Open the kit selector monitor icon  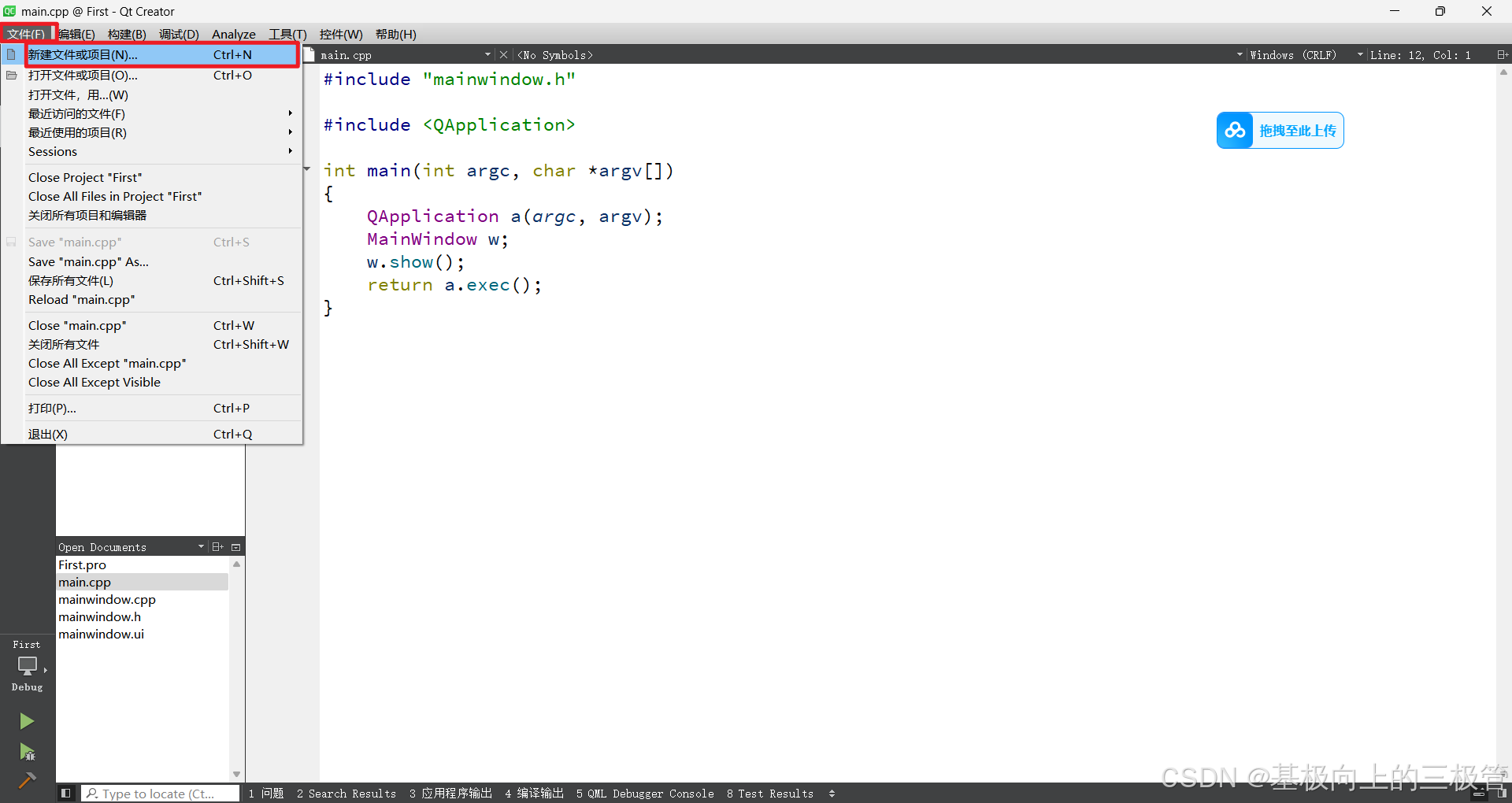28,665
